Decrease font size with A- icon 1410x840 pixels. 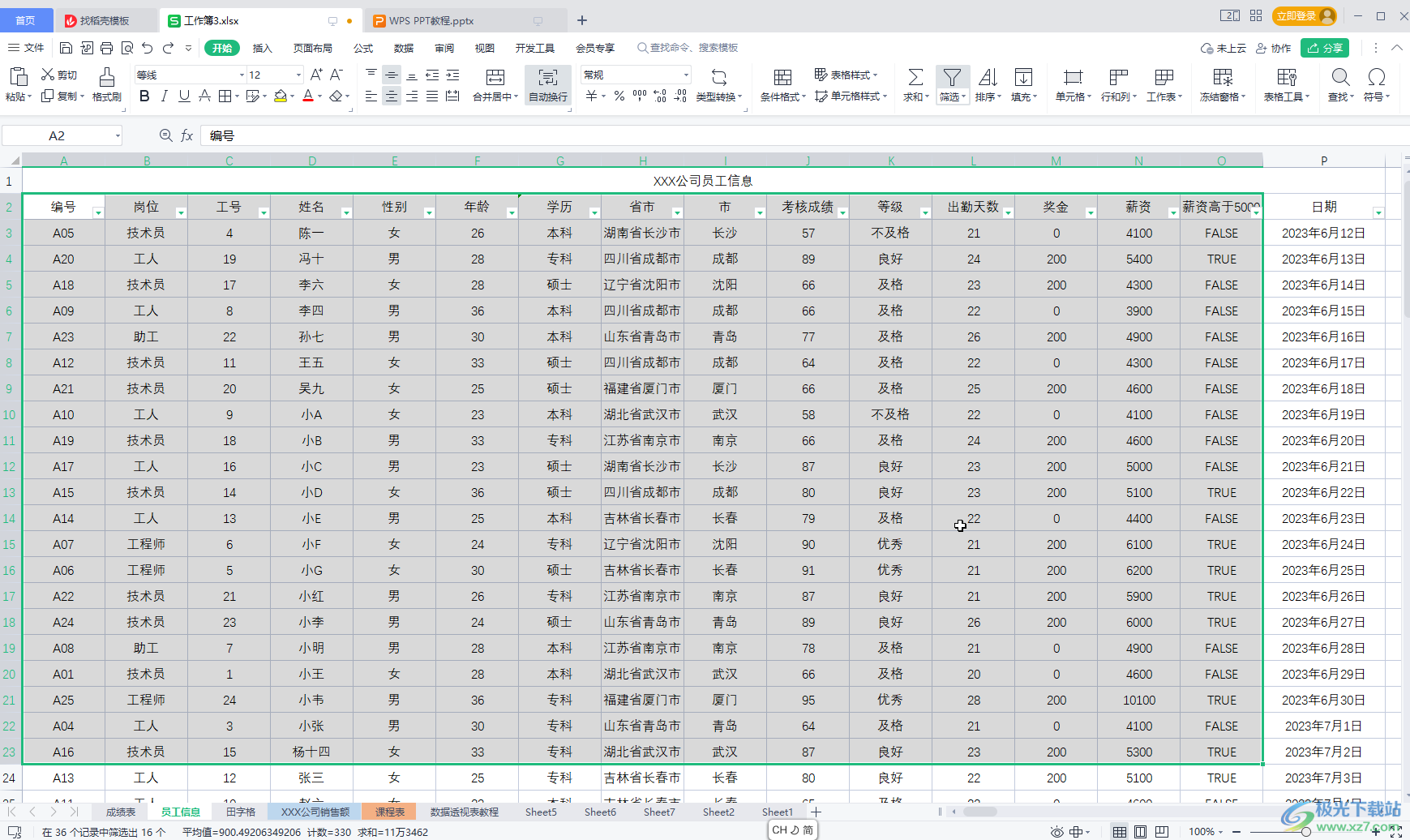[336, 75]
